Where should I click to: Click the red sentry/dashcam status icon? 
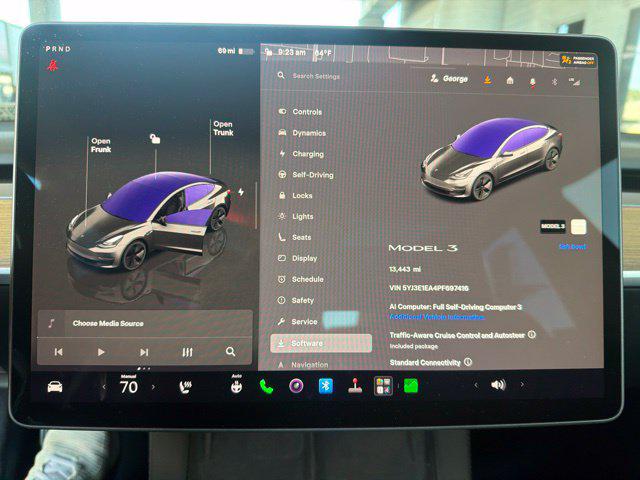point(533,83)
